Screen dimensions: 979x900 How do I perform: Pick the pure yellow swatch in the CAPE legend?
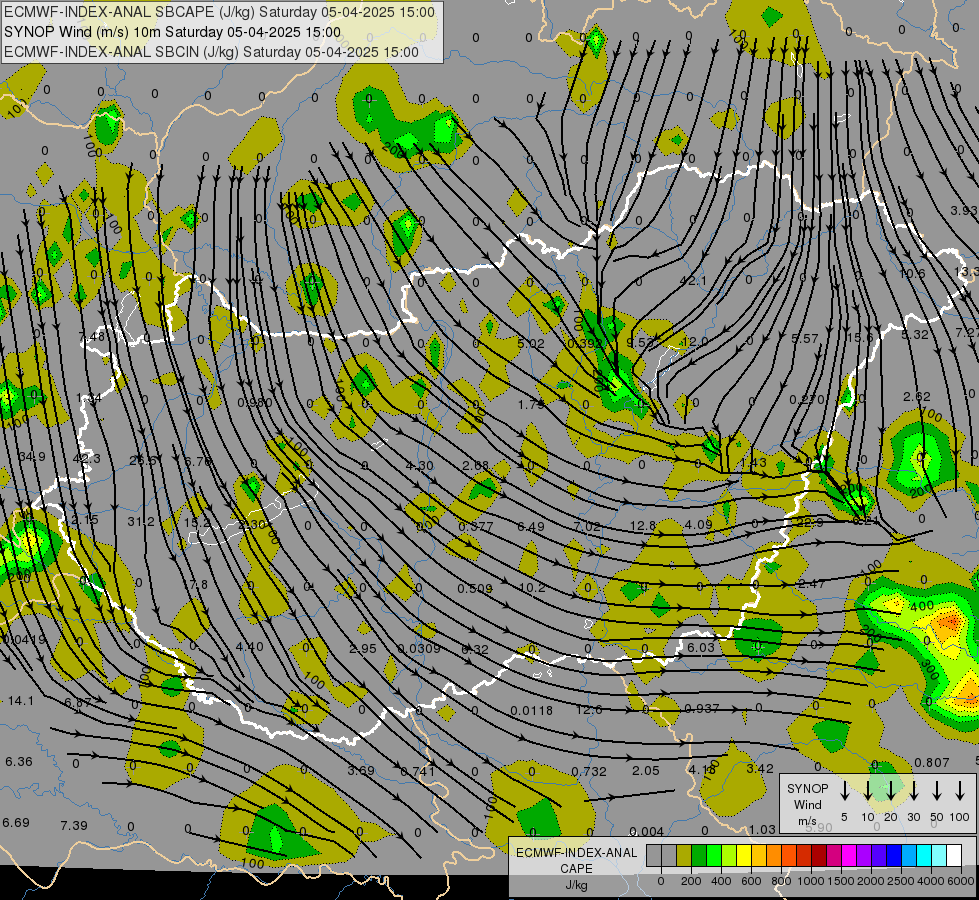744,856
